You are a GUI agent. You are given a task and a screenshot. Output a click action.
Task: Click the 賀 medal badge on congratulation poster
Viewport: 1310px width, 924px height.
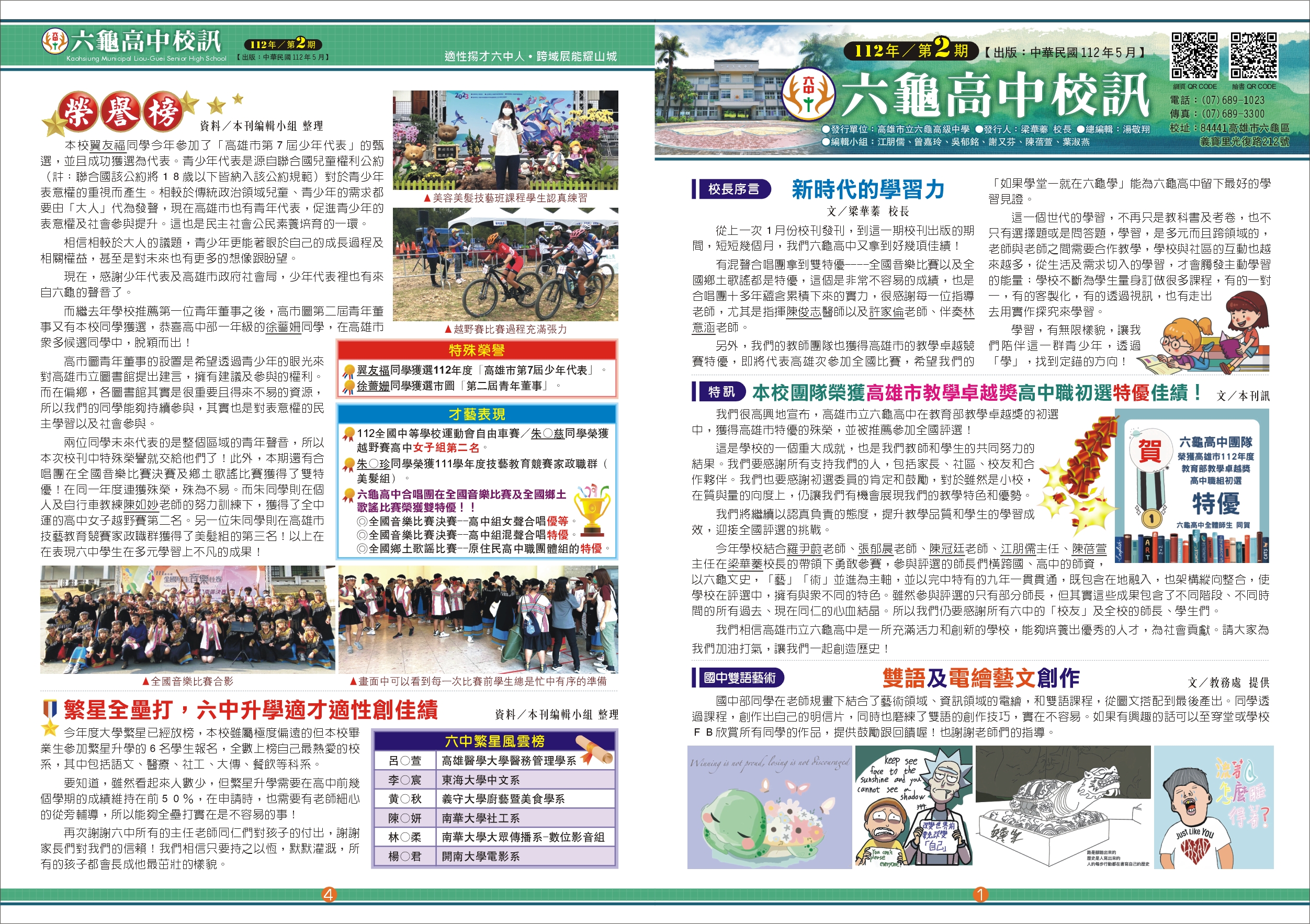(x=1150, y=451)
